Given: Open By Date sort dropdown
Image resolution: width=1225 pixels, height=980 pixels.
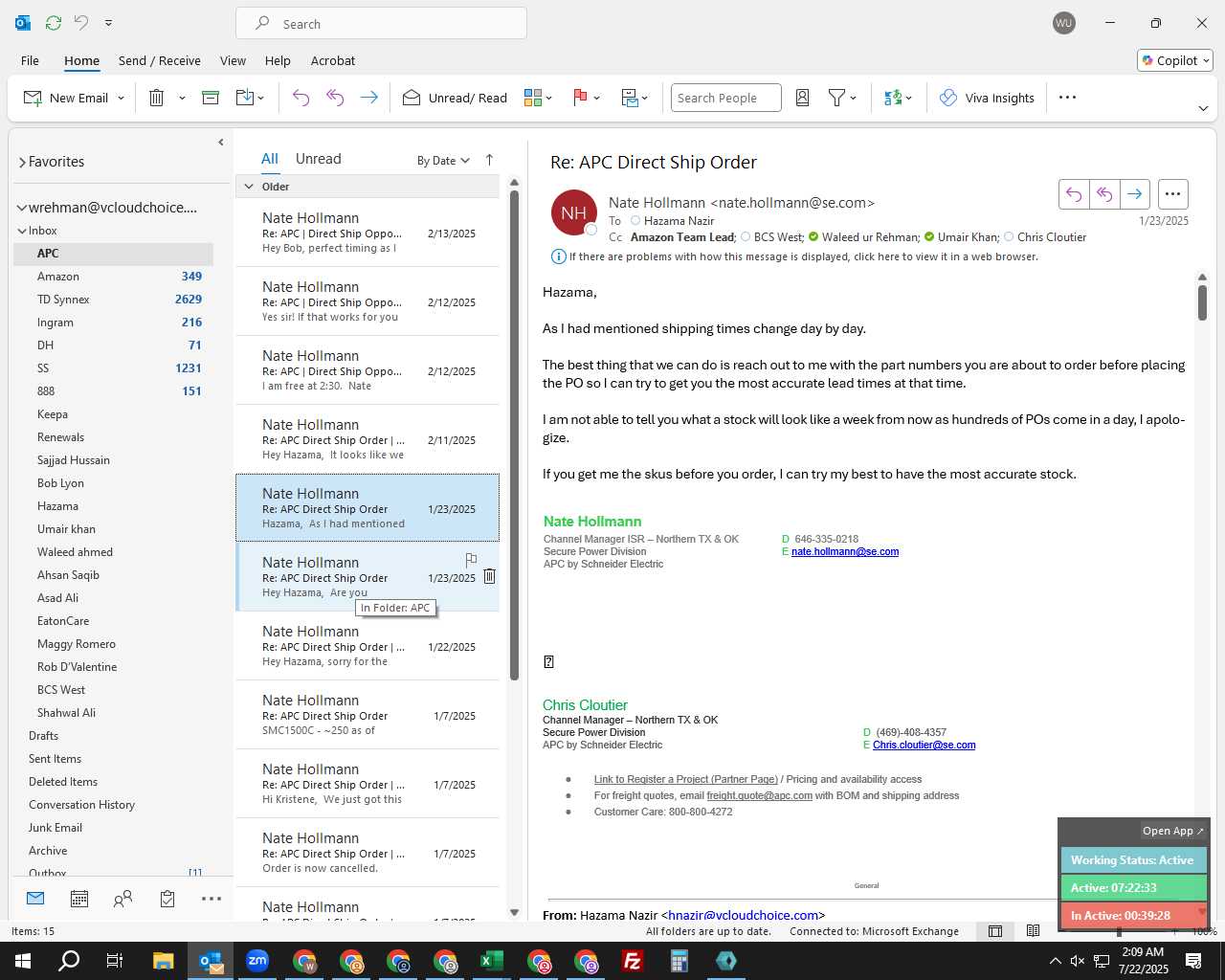Looking at the screenshot, I should pos(443,161).
